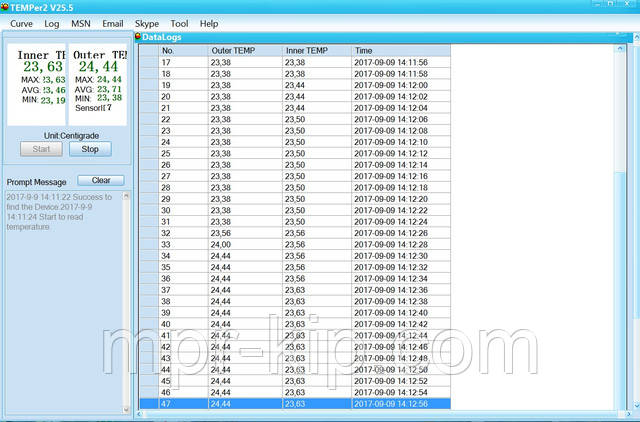Image resolution: width=640 pixels, height=422 pixels.
Task: Open the Email menu
Action: [113, 22]
